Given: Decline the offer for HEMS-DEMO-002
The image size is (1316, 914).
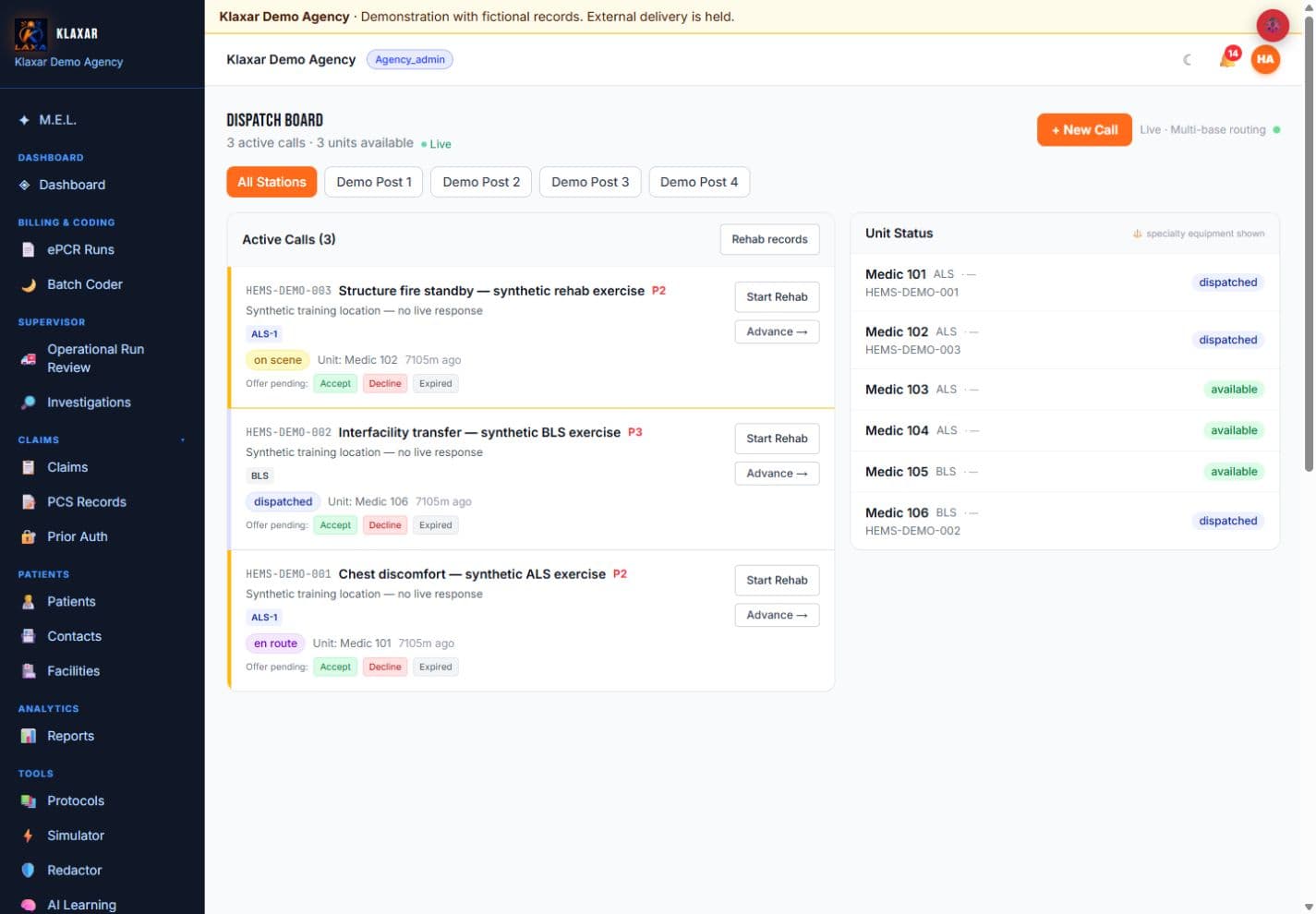Looking at the screenshot, I should click(385, 525).
